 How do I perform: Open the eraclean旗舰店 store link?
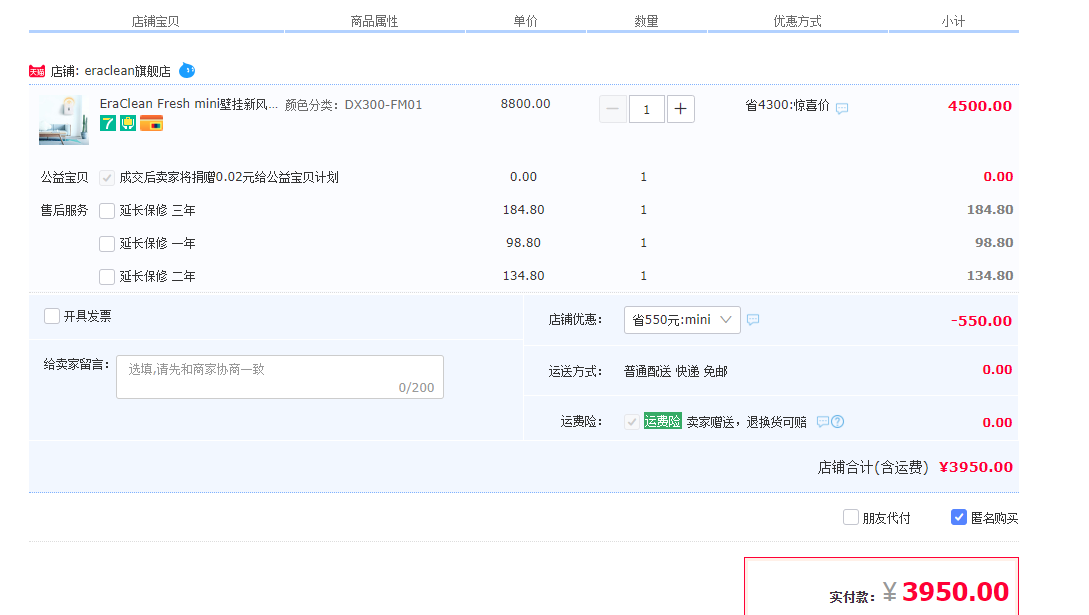coord(127,71)
